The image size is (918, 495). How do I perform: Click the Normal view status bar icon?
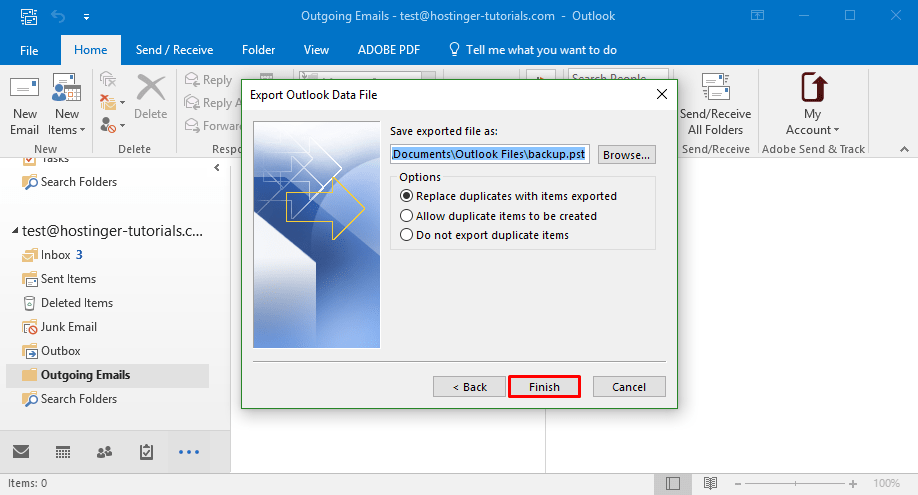[673, 483]
